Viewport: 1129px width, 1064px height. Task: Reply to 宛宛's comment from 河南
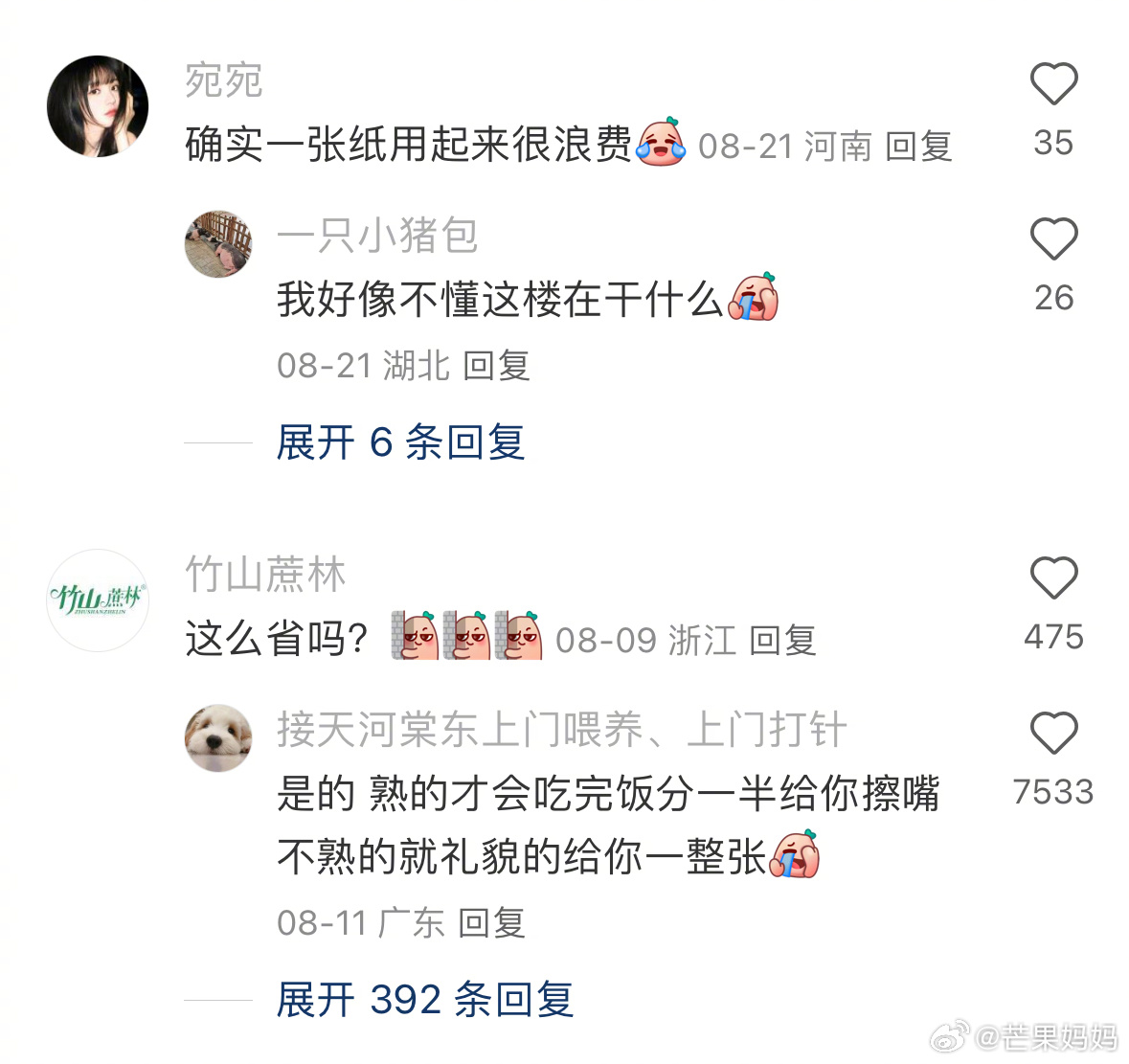[918, 147]
